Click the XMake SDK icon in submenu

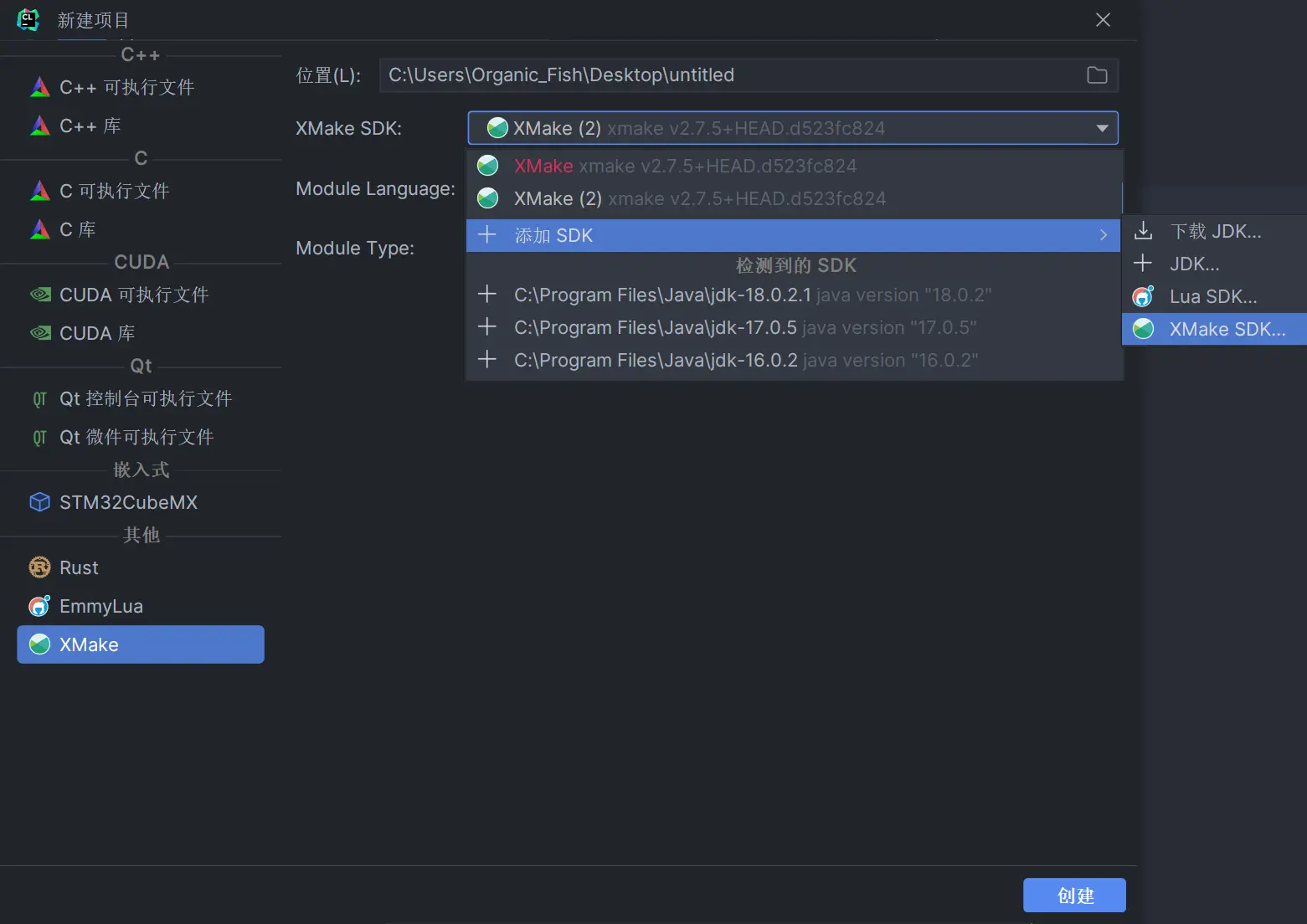point(1143,329)
